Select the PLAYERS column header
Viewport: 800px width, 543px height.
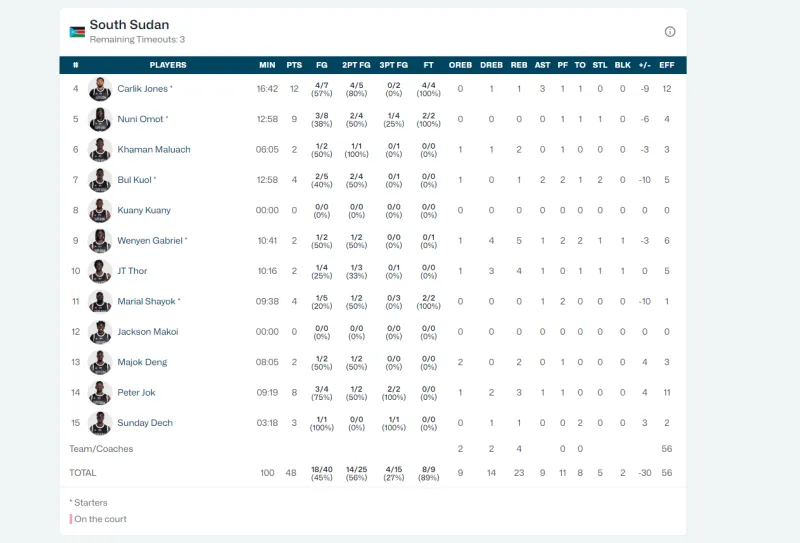(x=168, y=65)
